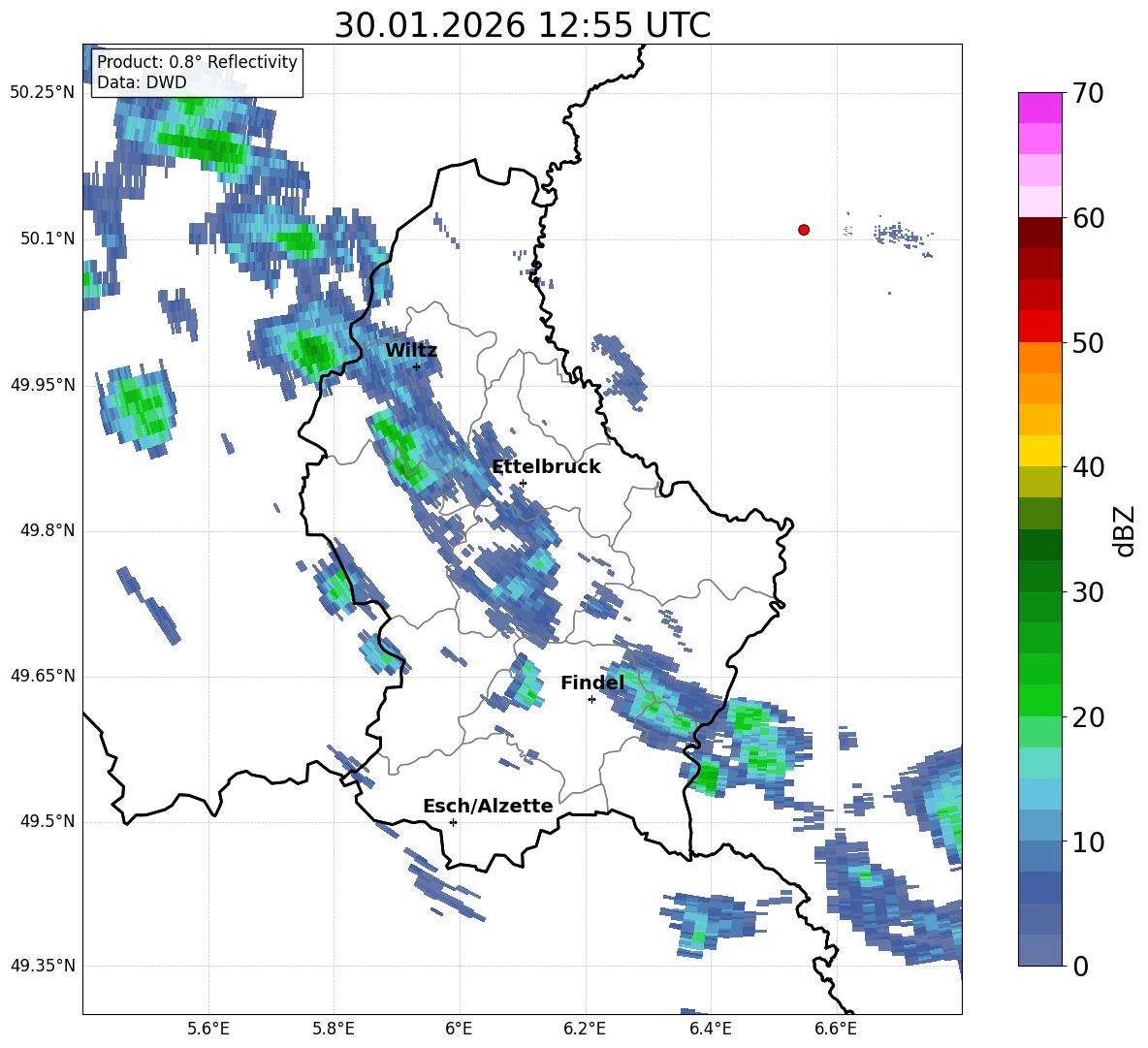Click colorbar tick label 0
The width and height of the screenshot is (1148, 1048).
click(x=1080, y=966)
